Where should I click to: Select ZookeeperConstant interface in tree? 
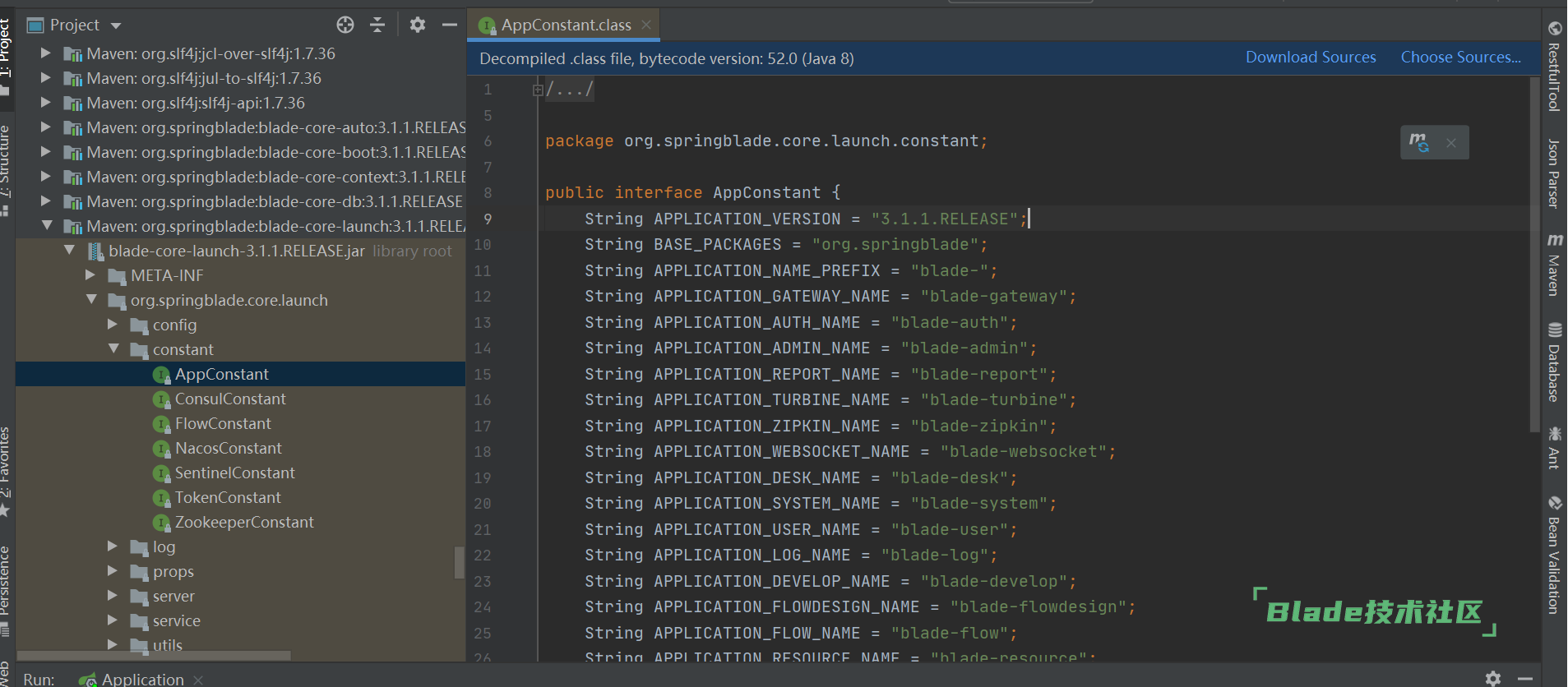[240, 522]
